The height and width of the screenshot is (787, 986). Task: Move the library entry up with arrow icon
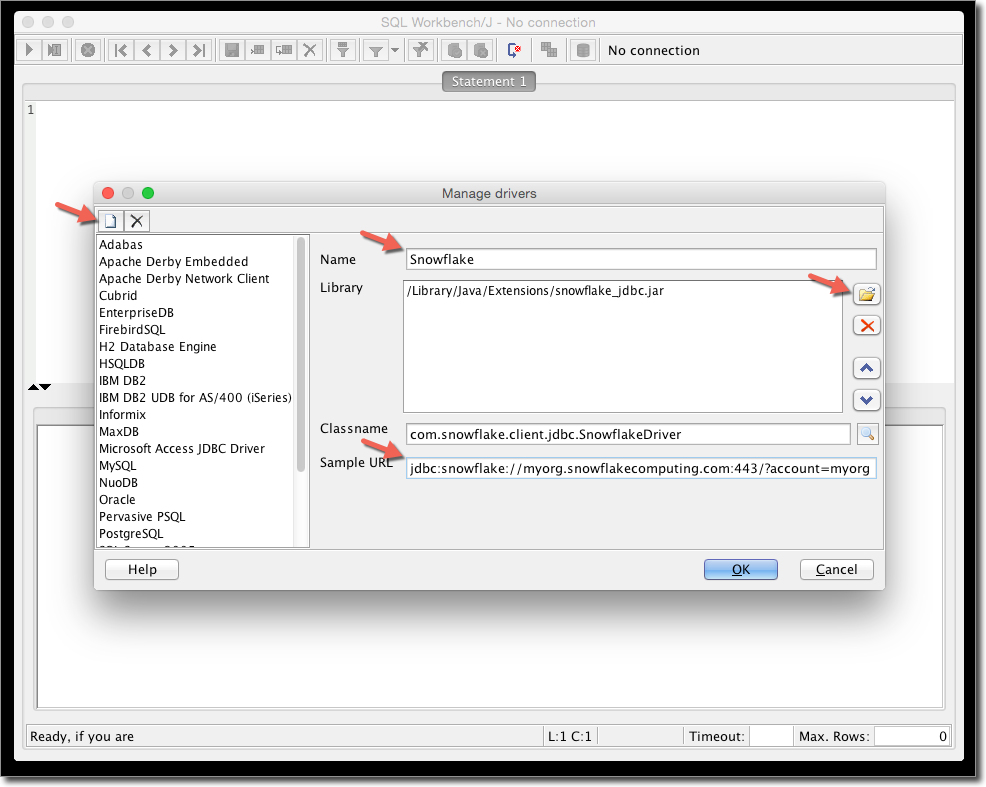866,367
